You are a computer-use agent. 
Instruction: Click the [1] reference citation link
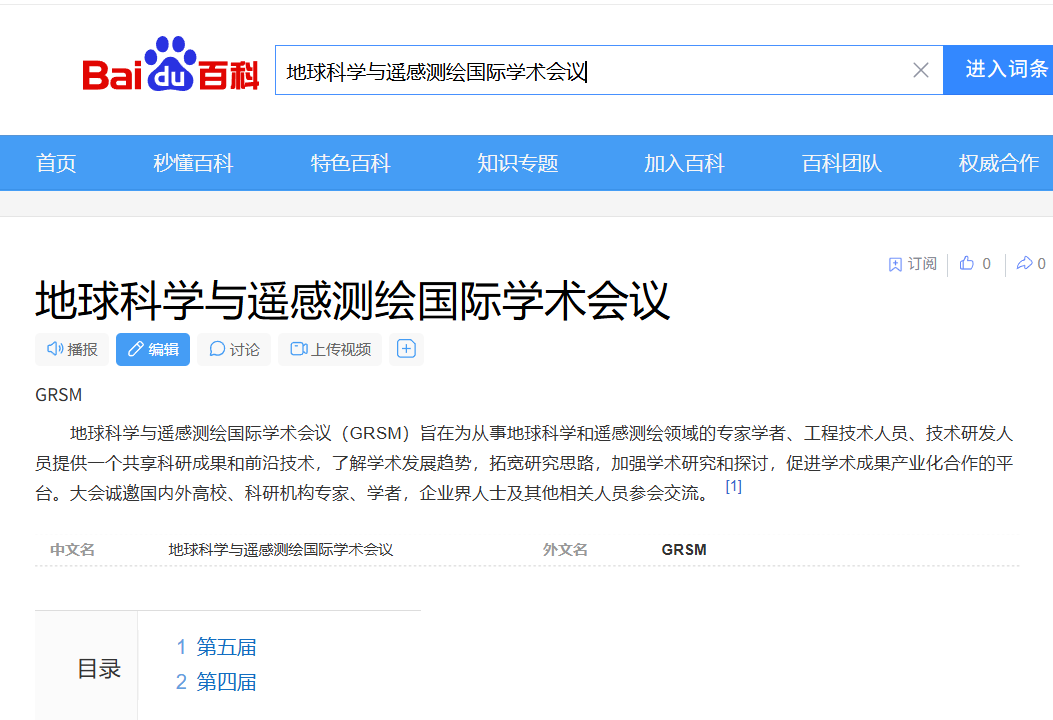pos(733,486)
